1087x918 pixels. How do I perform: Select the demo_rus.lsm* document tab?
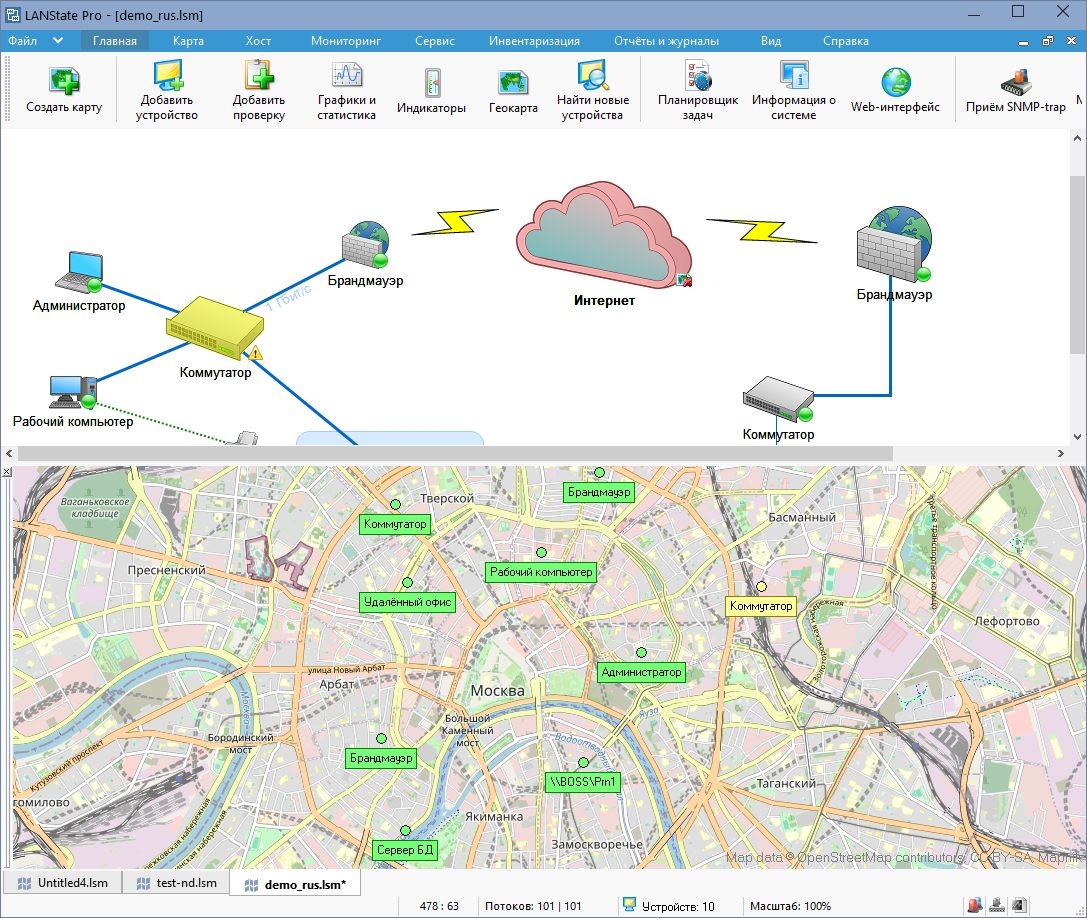click(x=295, y=884)
